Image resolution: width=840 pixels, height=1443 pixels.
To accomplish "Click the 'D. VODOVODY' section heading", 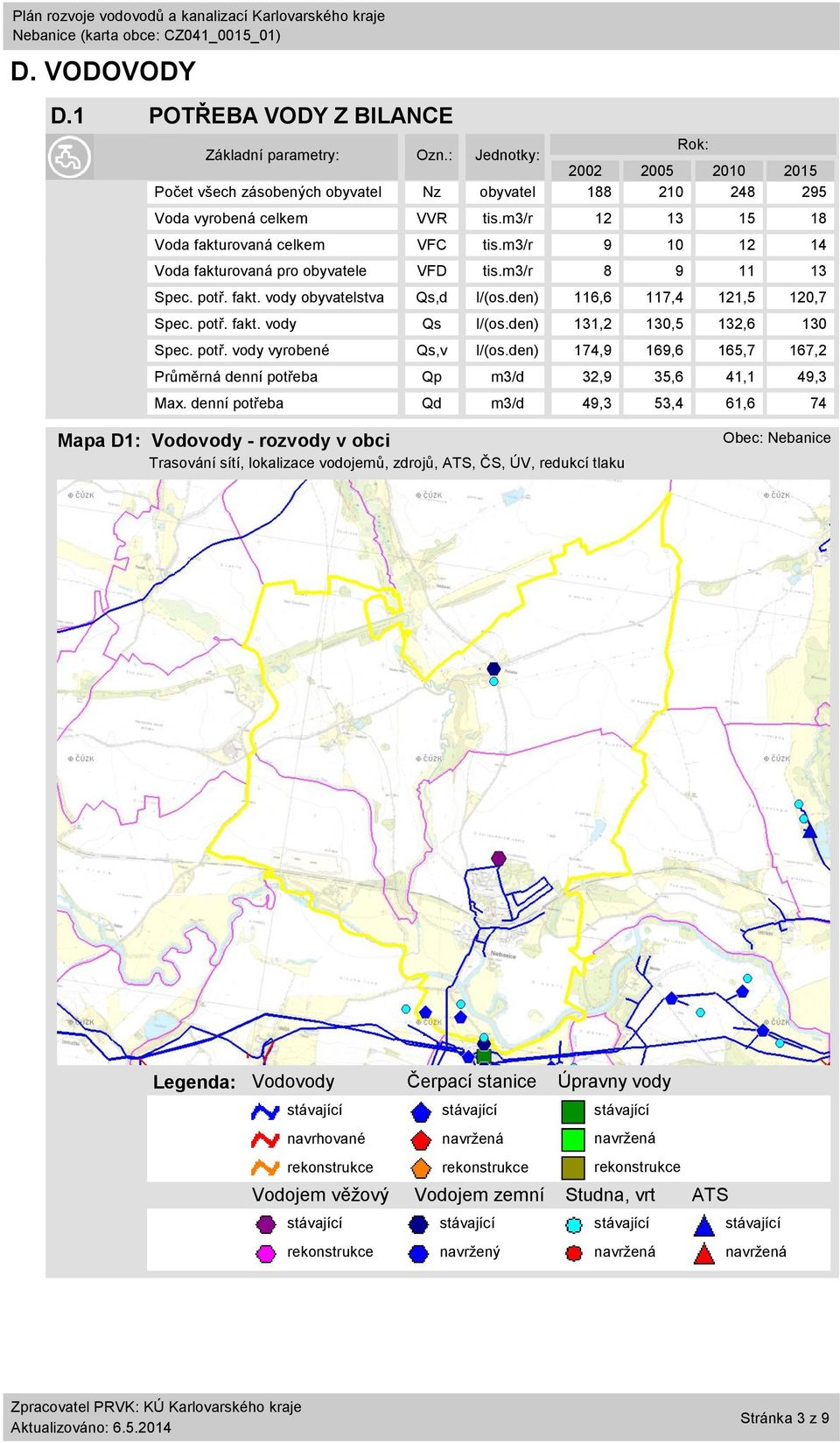I will click(x=103, y=72).
